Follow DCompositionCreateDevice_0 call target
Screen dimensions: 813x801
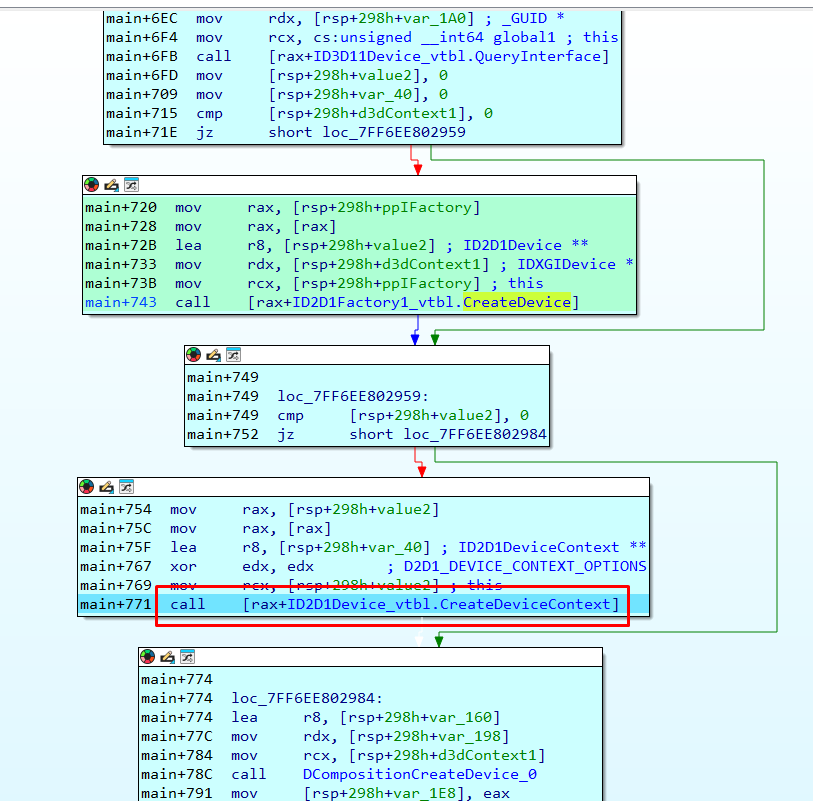(419, 775)
